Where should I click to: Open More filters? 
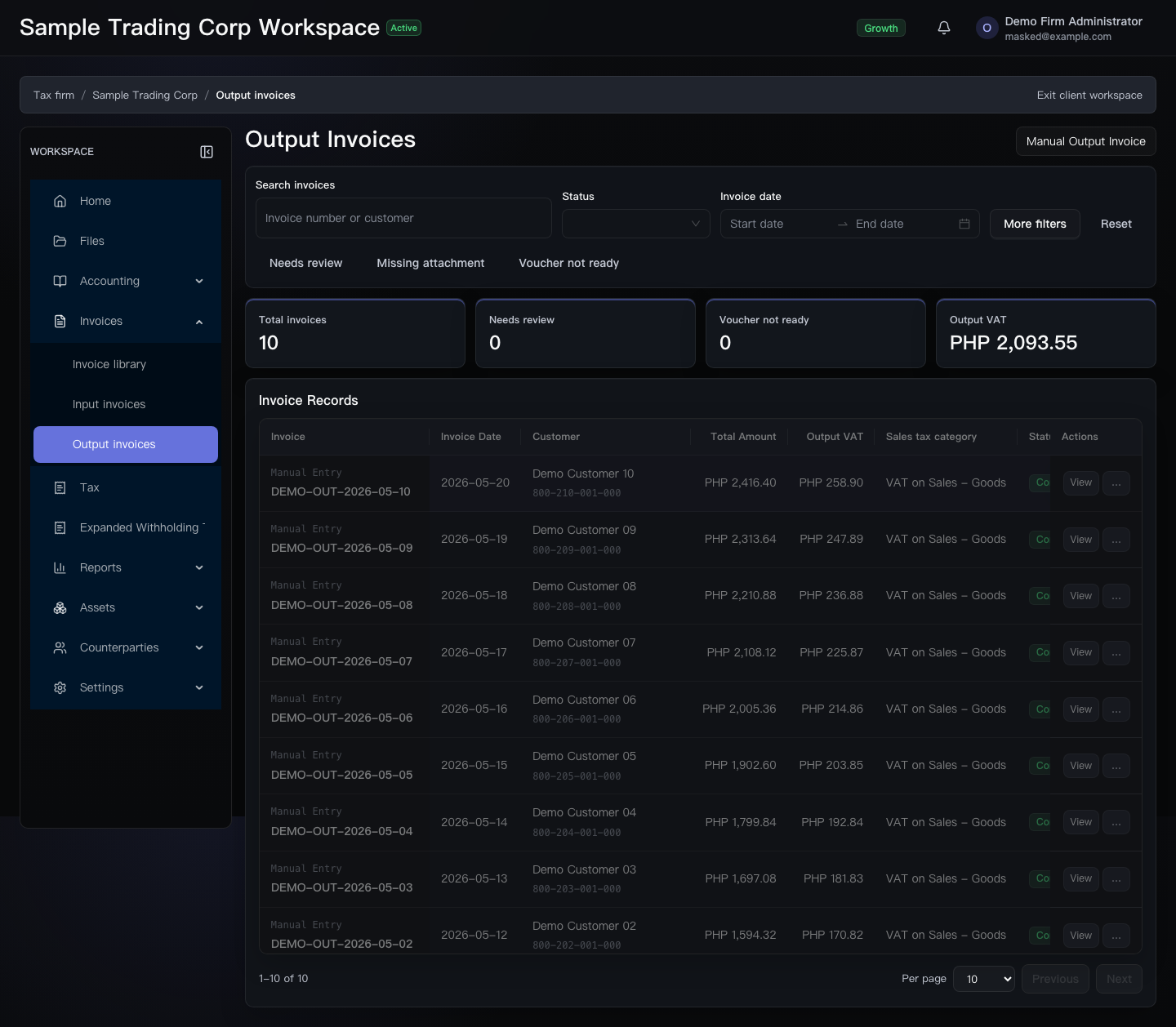pyautogui.click(x=1035, y=224)
